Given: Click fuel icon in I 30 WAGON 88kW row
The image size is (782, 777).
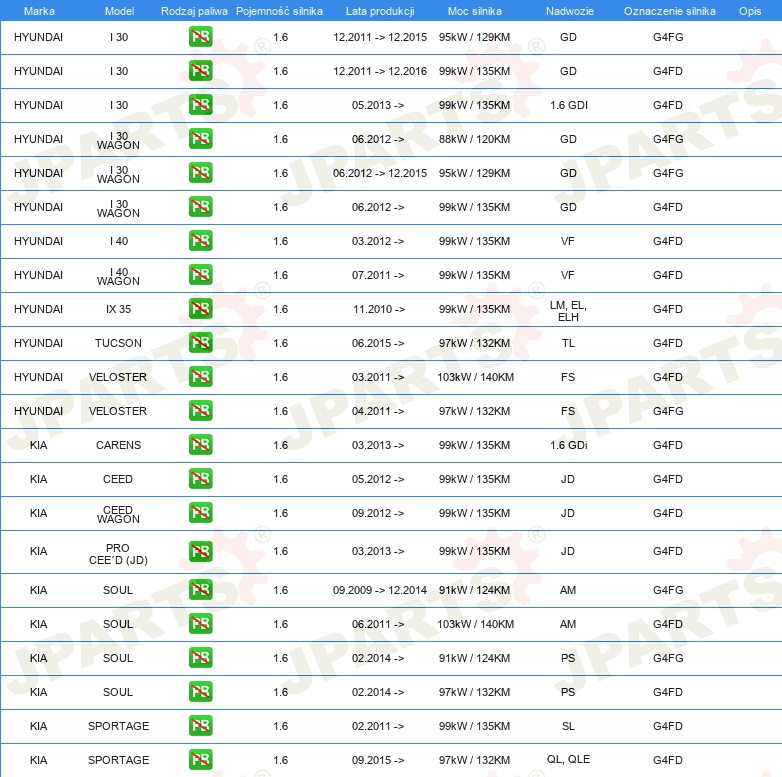Looking at the screenshot, I should pyautogui.click(x=200, y=139).
